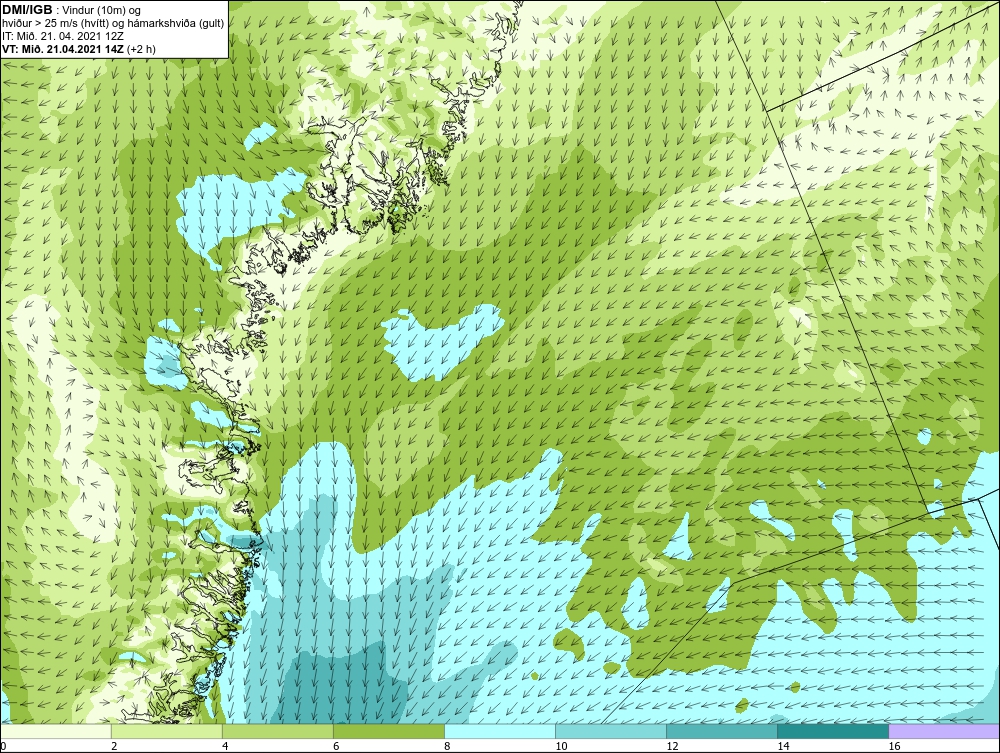Click the legend scale label '0'

click(x=3, y=746)
